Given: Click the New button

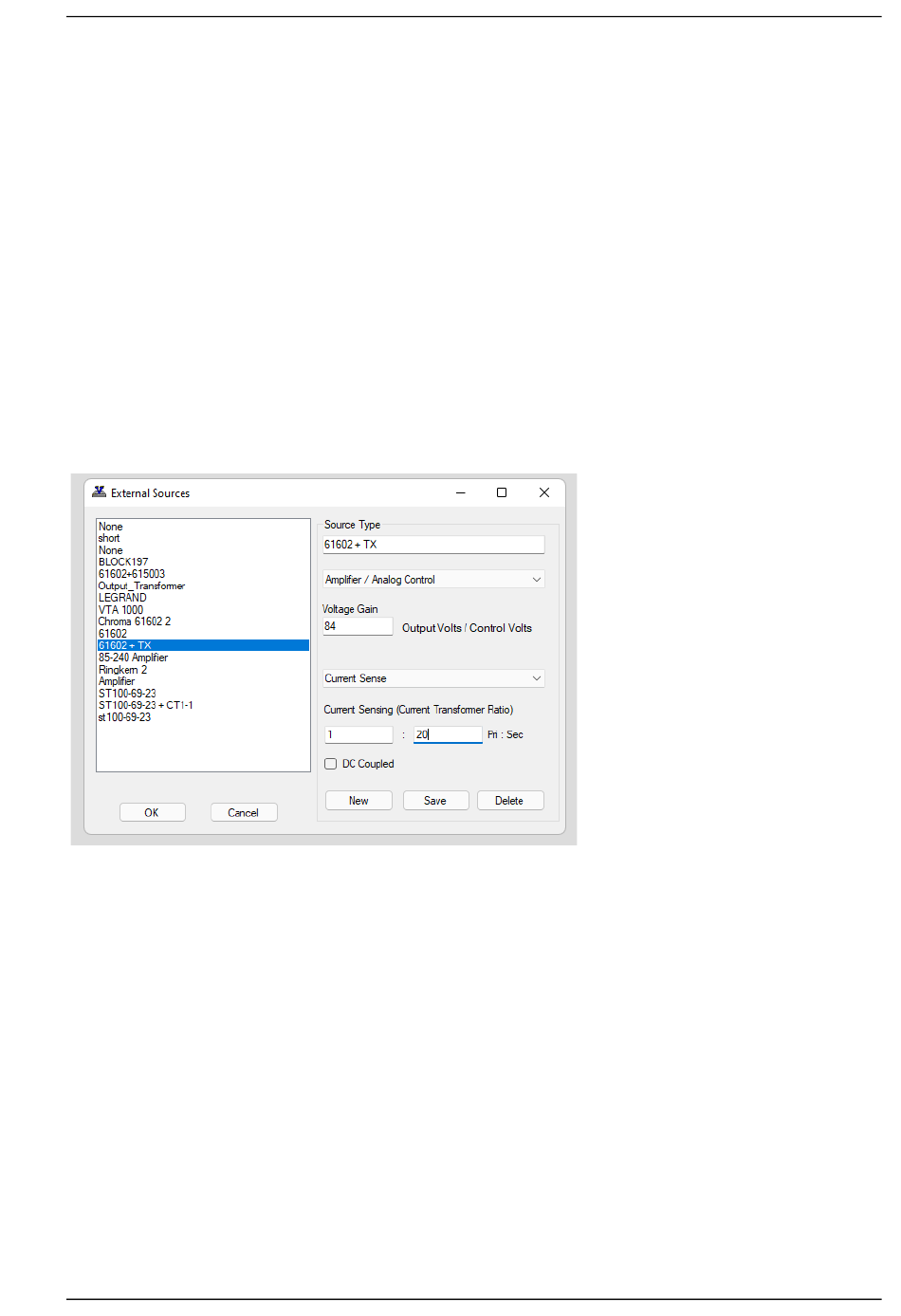Looking at the screenshot, I should (x=359, y=801).
